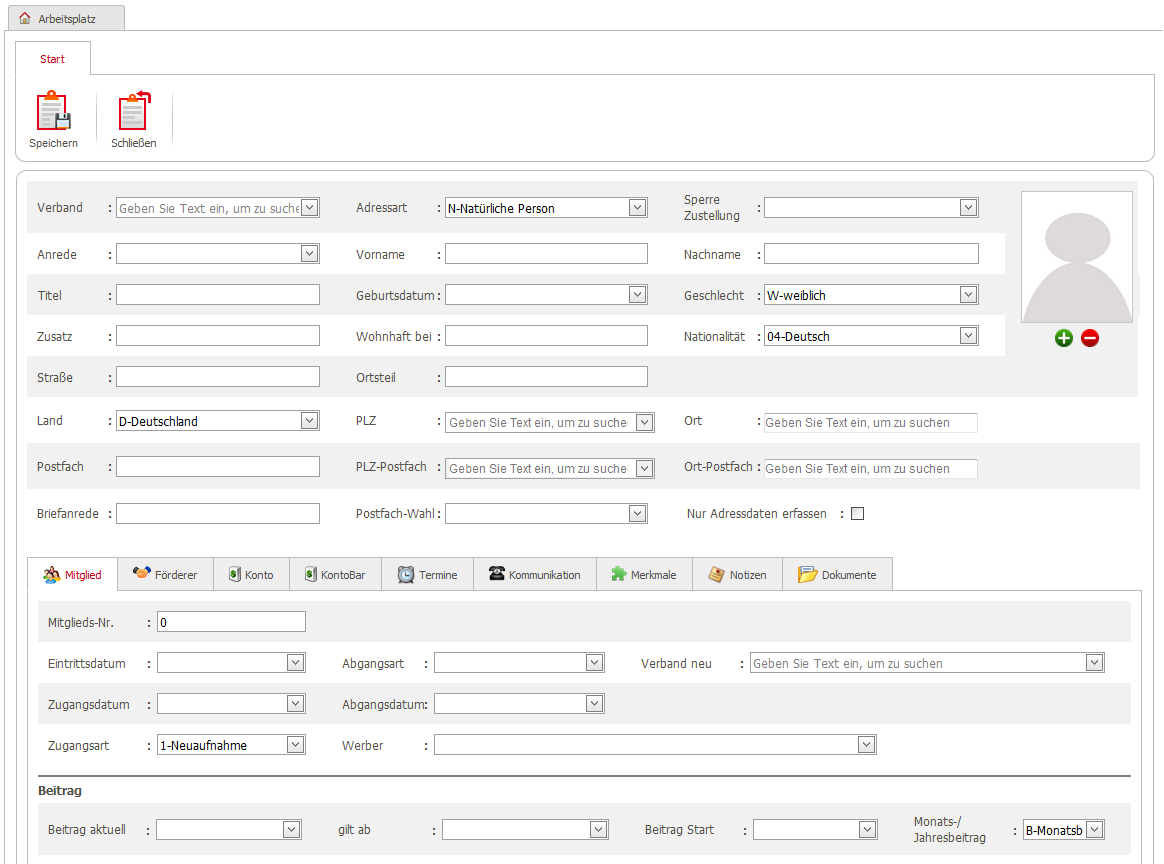Select the Konto tab
1164x864 pixels.
point(250,575)
